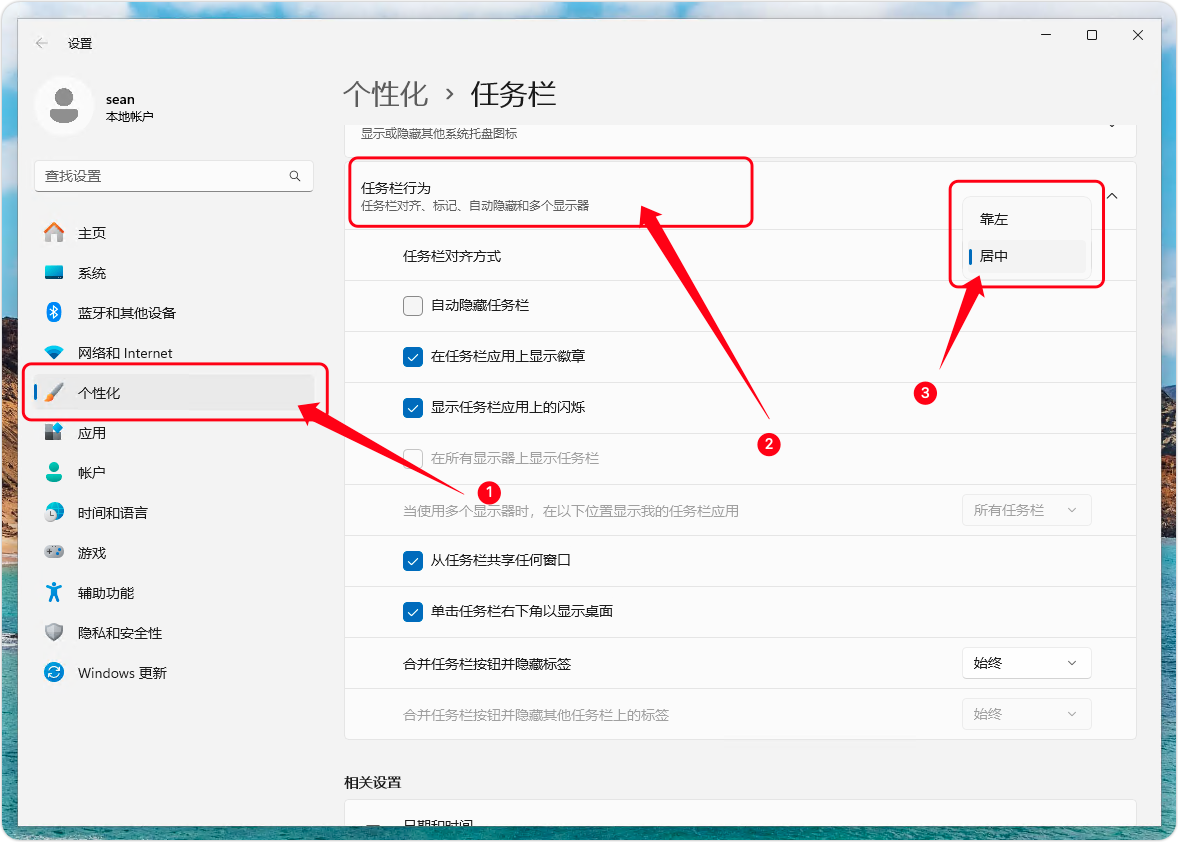Uncheck 显示任务栏应用上的闪烁

click(x=412, y=408)
